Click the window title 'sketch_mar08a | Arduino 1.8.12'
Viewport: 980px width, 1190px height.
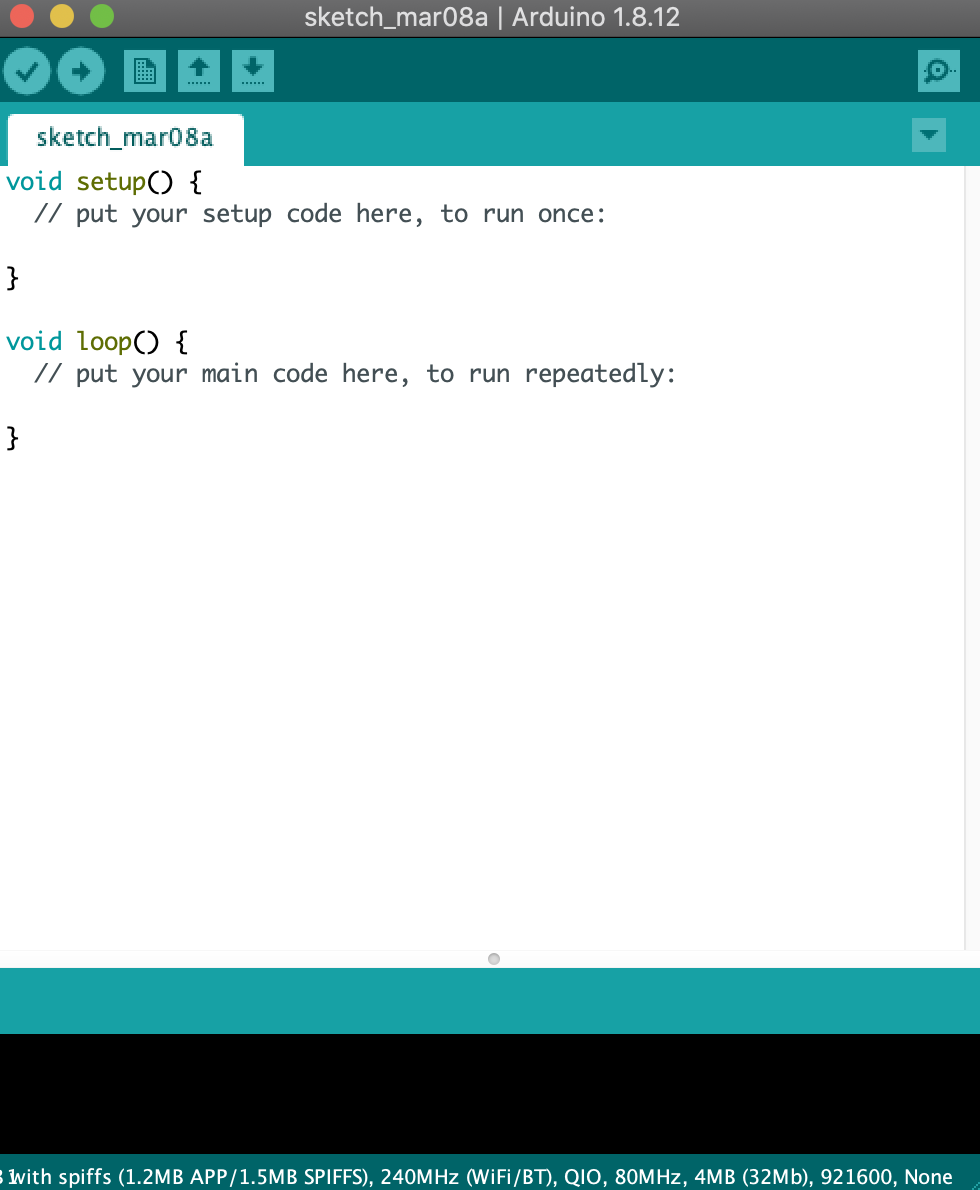492,17
